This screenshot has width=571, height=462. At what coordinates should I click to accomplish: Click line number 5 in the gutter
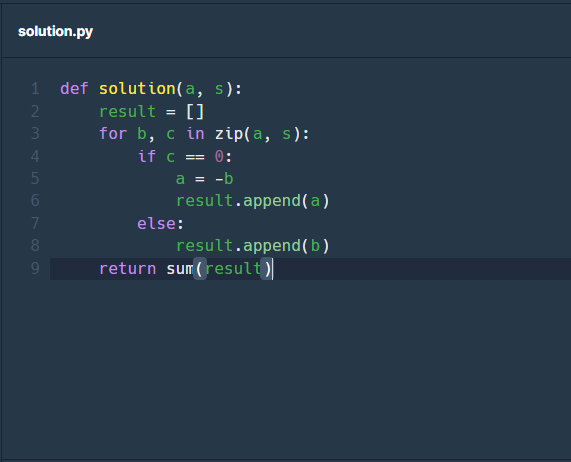pyautogui.click(x=35, y=178)
